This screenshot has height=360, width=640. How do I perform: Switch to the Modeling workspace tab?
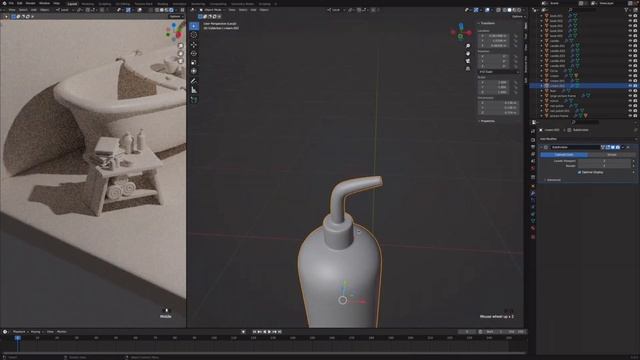click(x=87, y=4)
